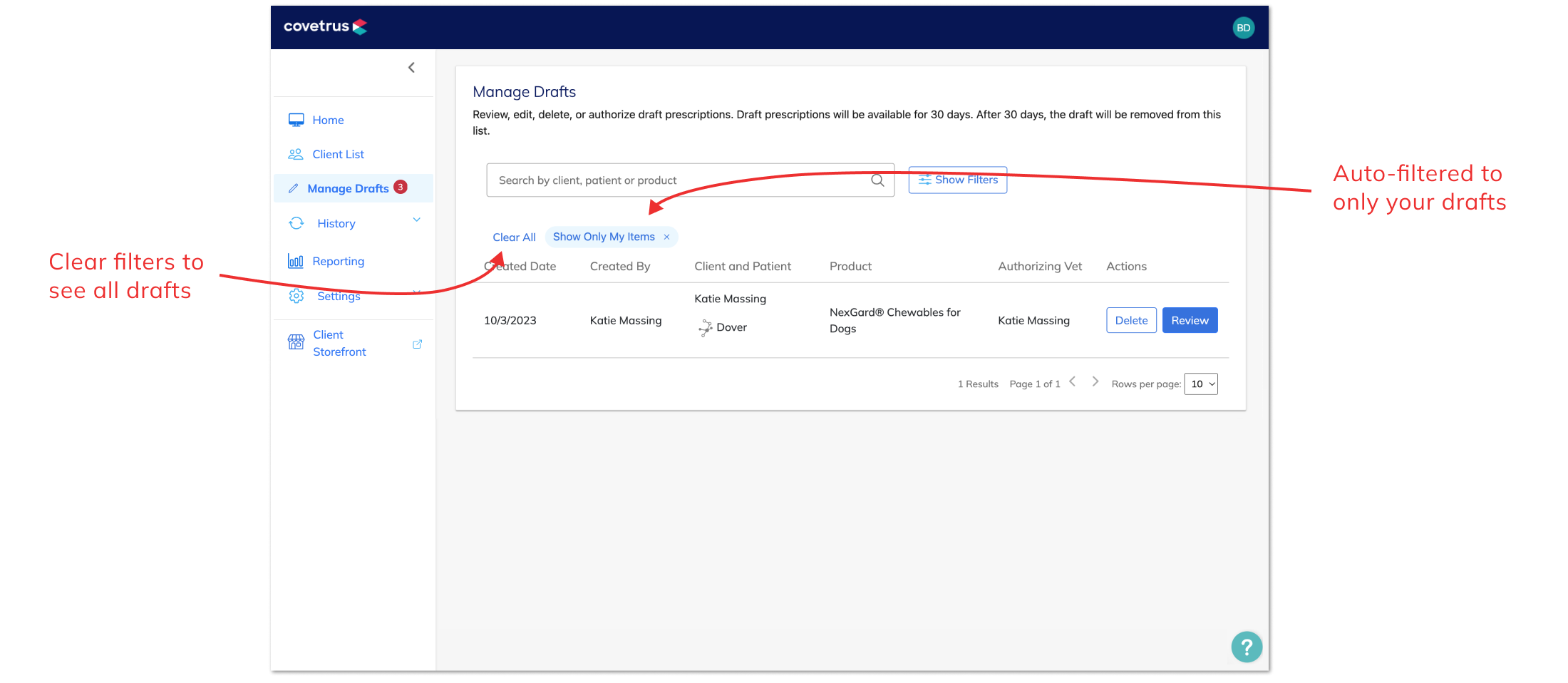Click the Review button for Dover's draft
The width and height of the screenshot is (1568, 683).
[x=1190, y=320]
